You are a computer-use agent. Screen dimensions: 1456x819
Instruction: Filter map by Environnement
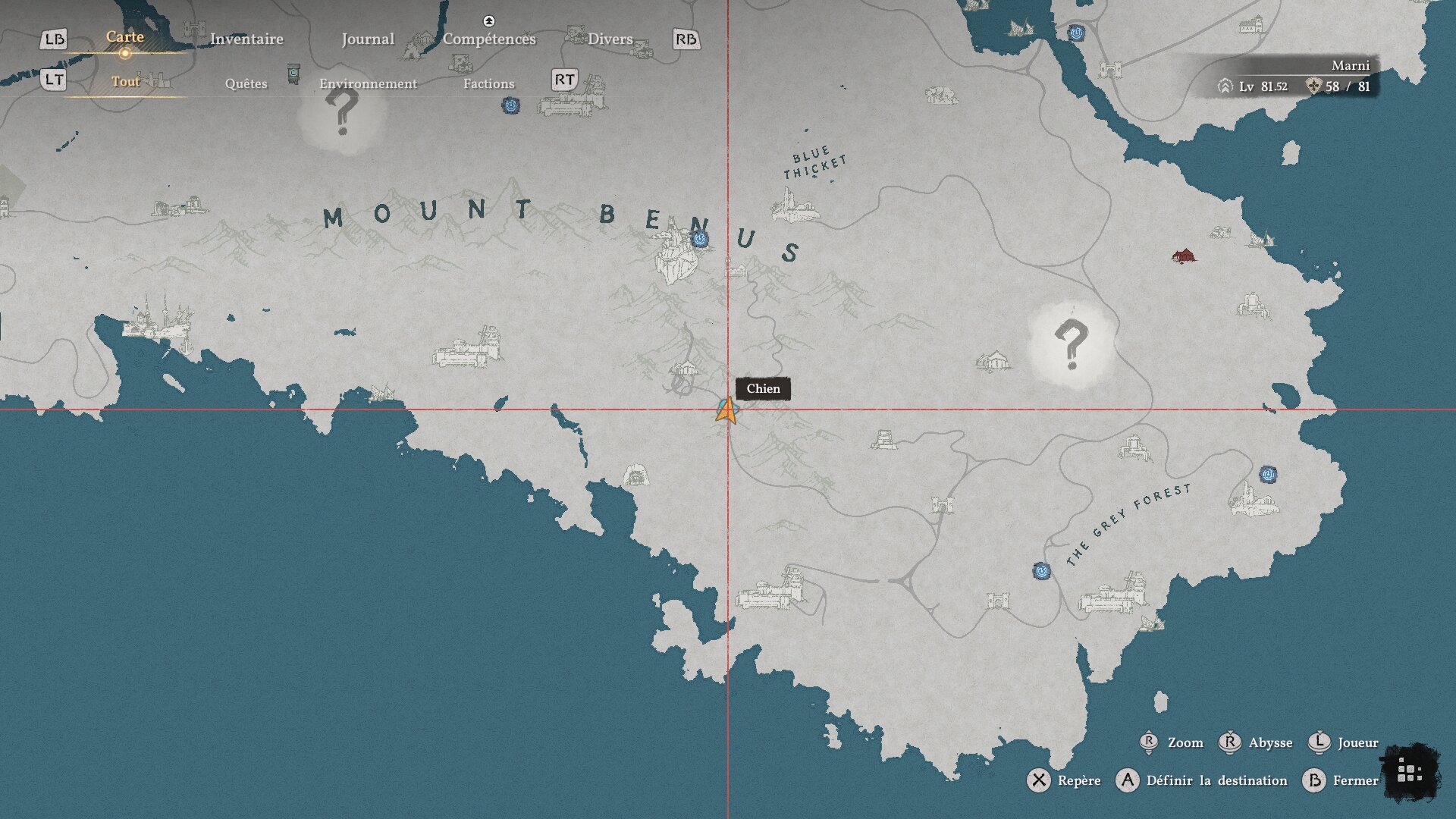pyautogui.click(x=368, y=83)
